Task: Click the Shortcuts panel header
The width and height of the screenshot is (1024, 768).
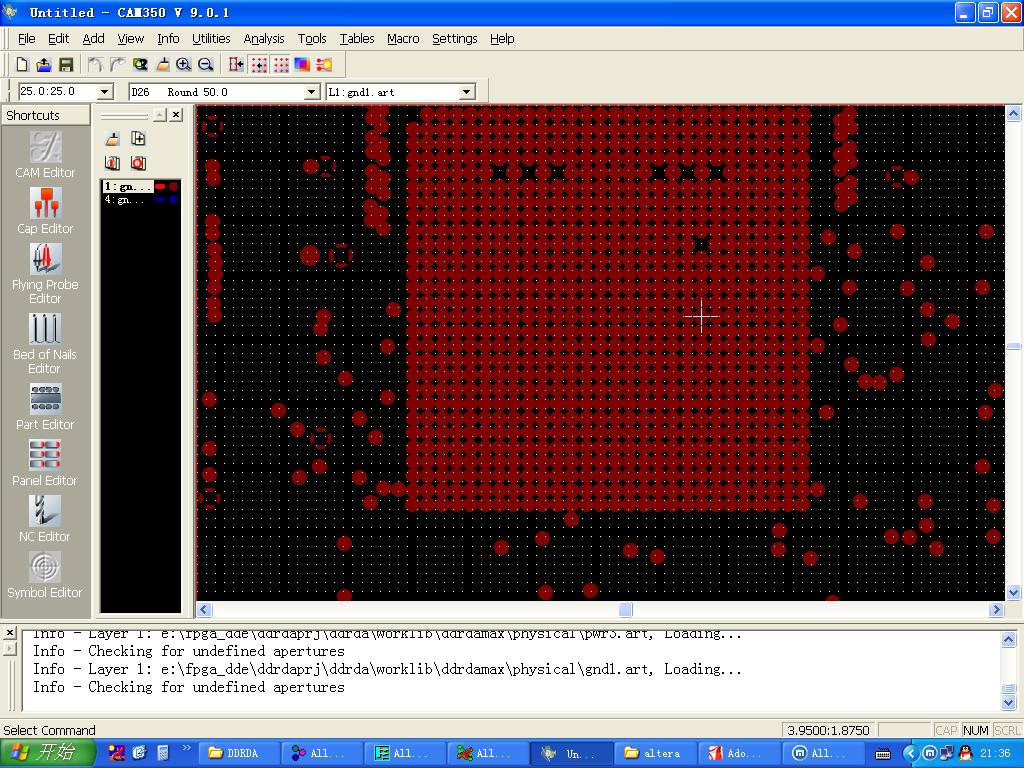Action: coord(46,116)
